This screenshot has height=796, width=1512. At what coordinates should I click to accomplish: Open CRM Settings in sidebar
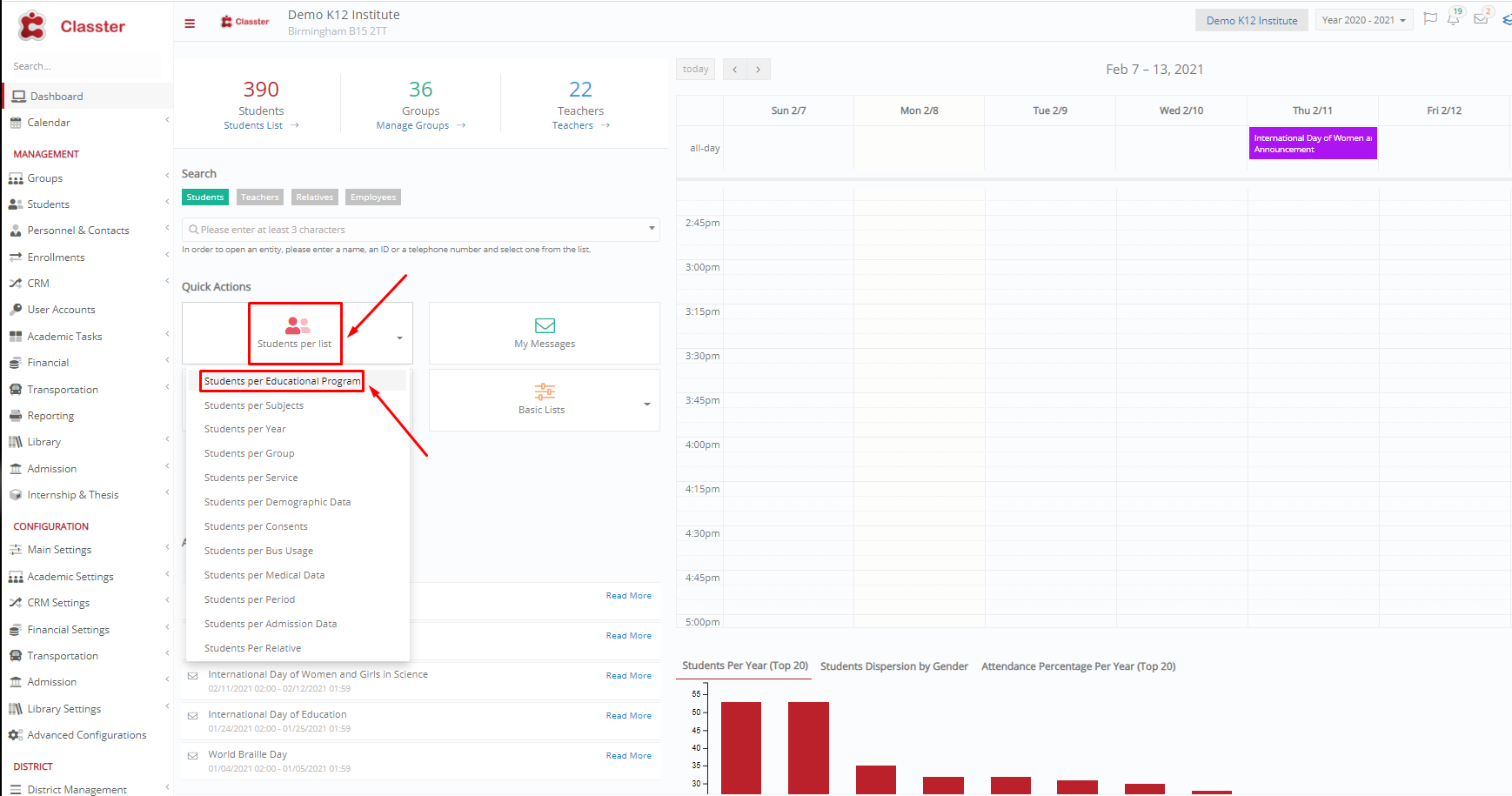tap(58, 603)
